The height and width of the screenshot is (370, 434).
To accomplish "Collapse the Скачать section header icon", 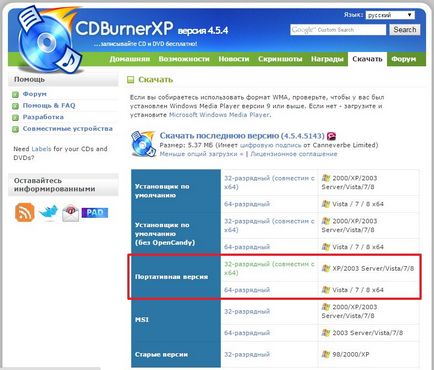I will pos(131,80).
